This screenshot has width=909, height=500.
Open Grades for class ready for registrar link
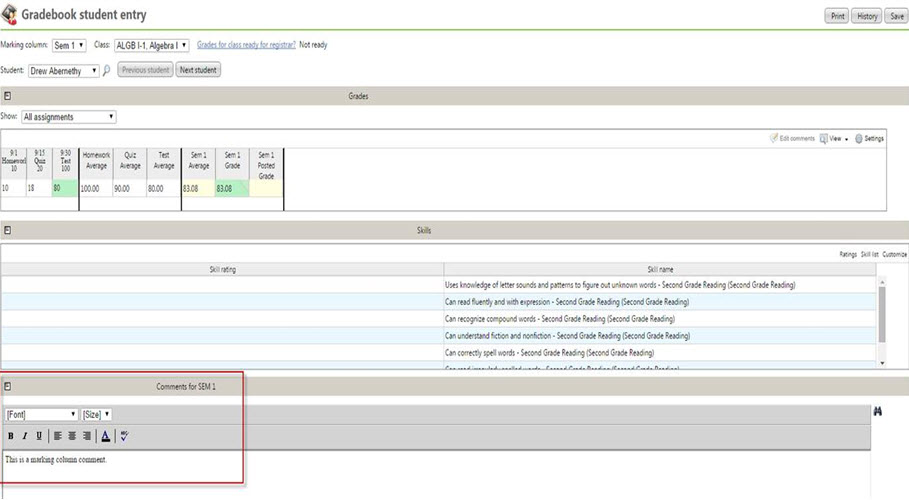click(246, 45)
